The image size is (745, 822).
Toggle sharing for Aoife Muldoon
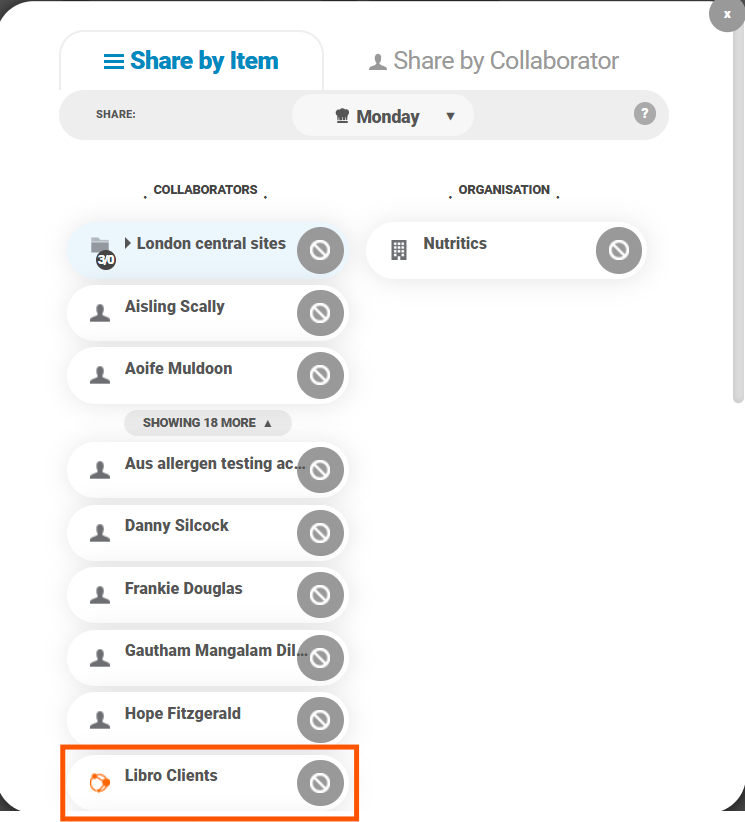click(320, 375)
